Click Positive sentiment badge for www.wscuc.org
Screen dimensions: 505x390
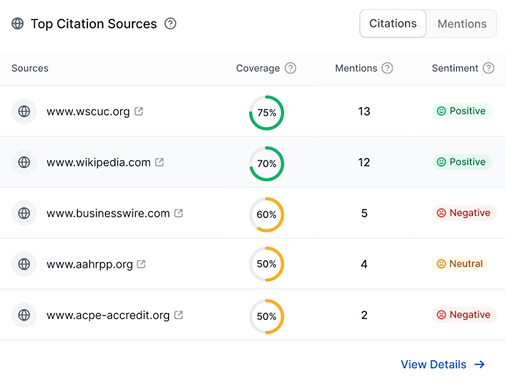[x=462, y=111]
